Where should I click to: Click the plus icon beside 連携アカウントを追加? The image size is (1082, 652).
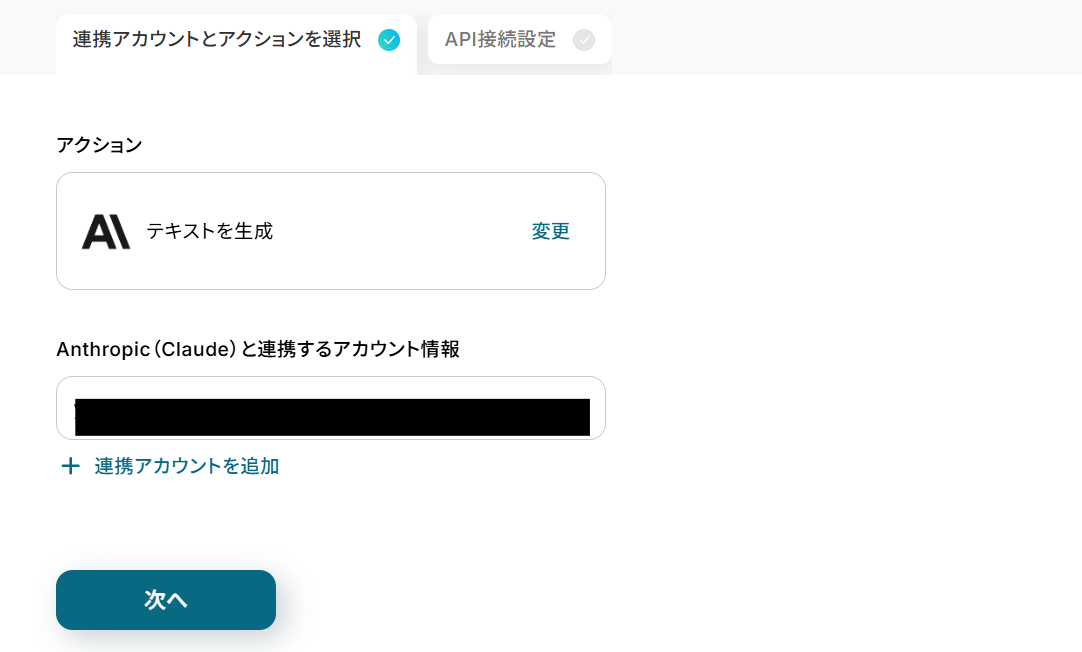click(x=70, y=466)
